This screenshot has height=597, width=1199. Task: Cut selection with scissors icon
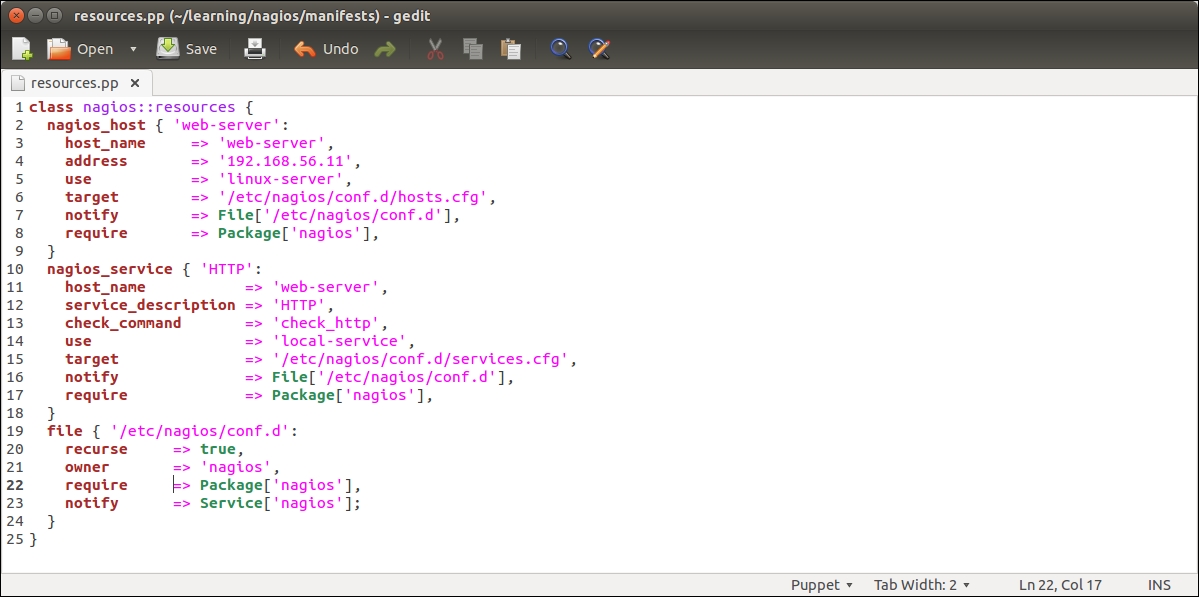coord(435,49)
